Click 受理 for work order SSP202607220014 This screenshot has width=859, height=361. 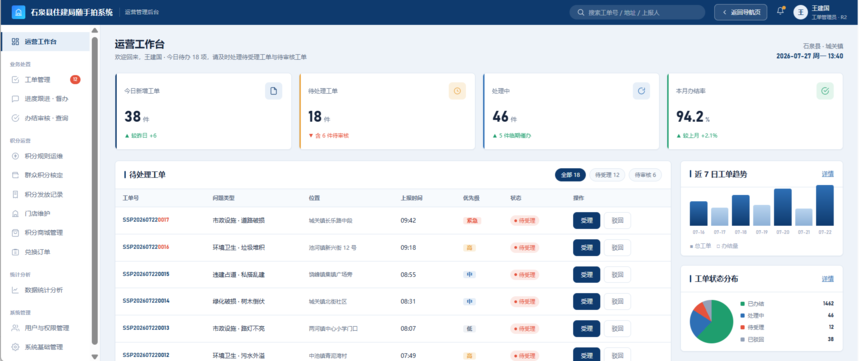pos(587,301)
